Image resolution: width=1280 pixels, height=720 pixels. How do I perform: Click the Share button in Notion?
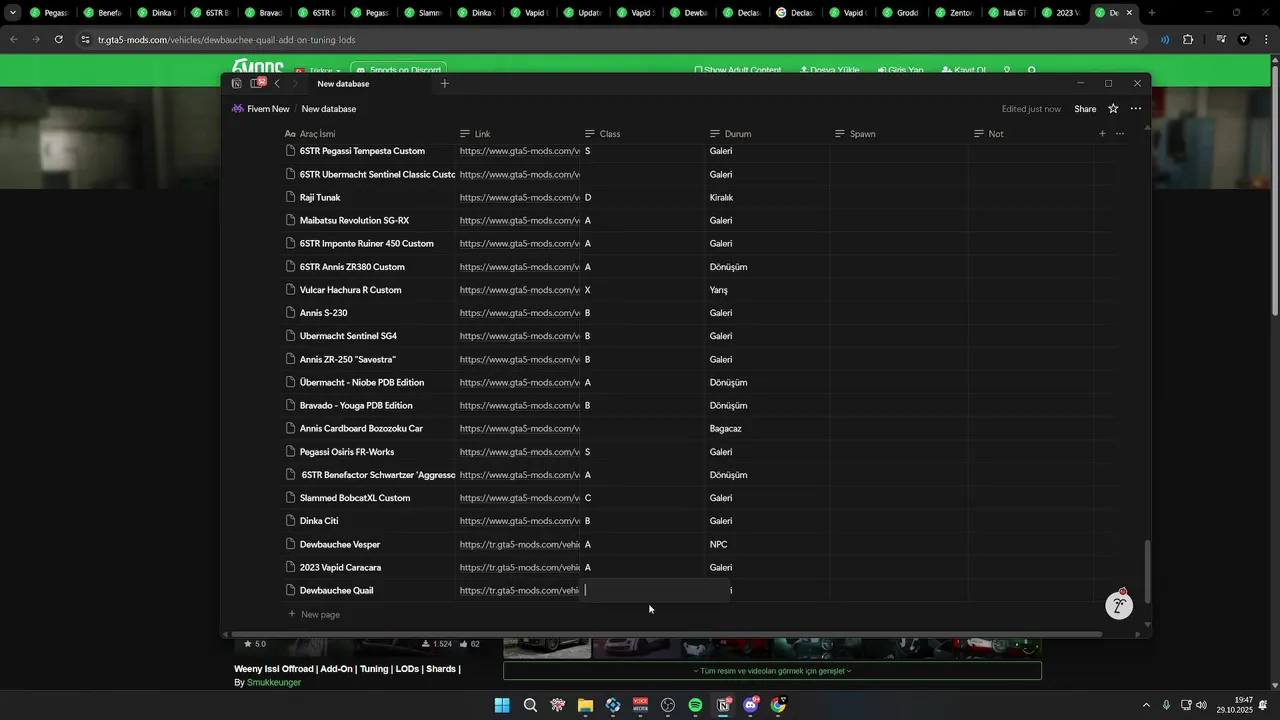1085,109
